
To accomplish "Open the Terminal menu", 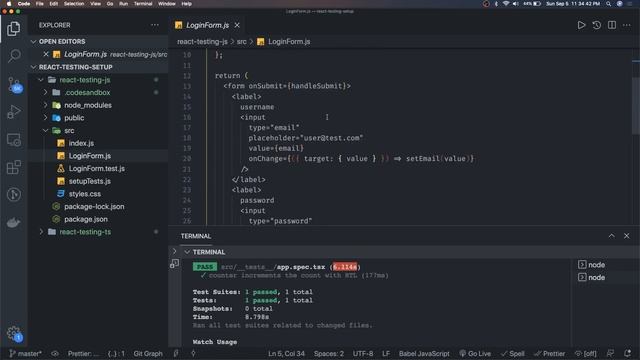I will tap(143, 4).
